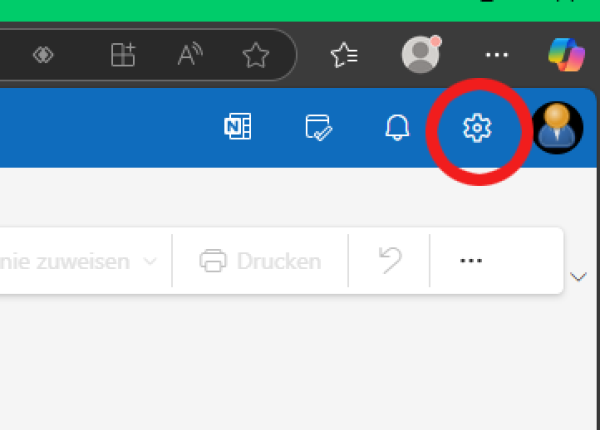Image resolution: width=600 pixels, height=430 pixels.
Task: Open more toolbar options ellipsis
Action: [471, 261]
